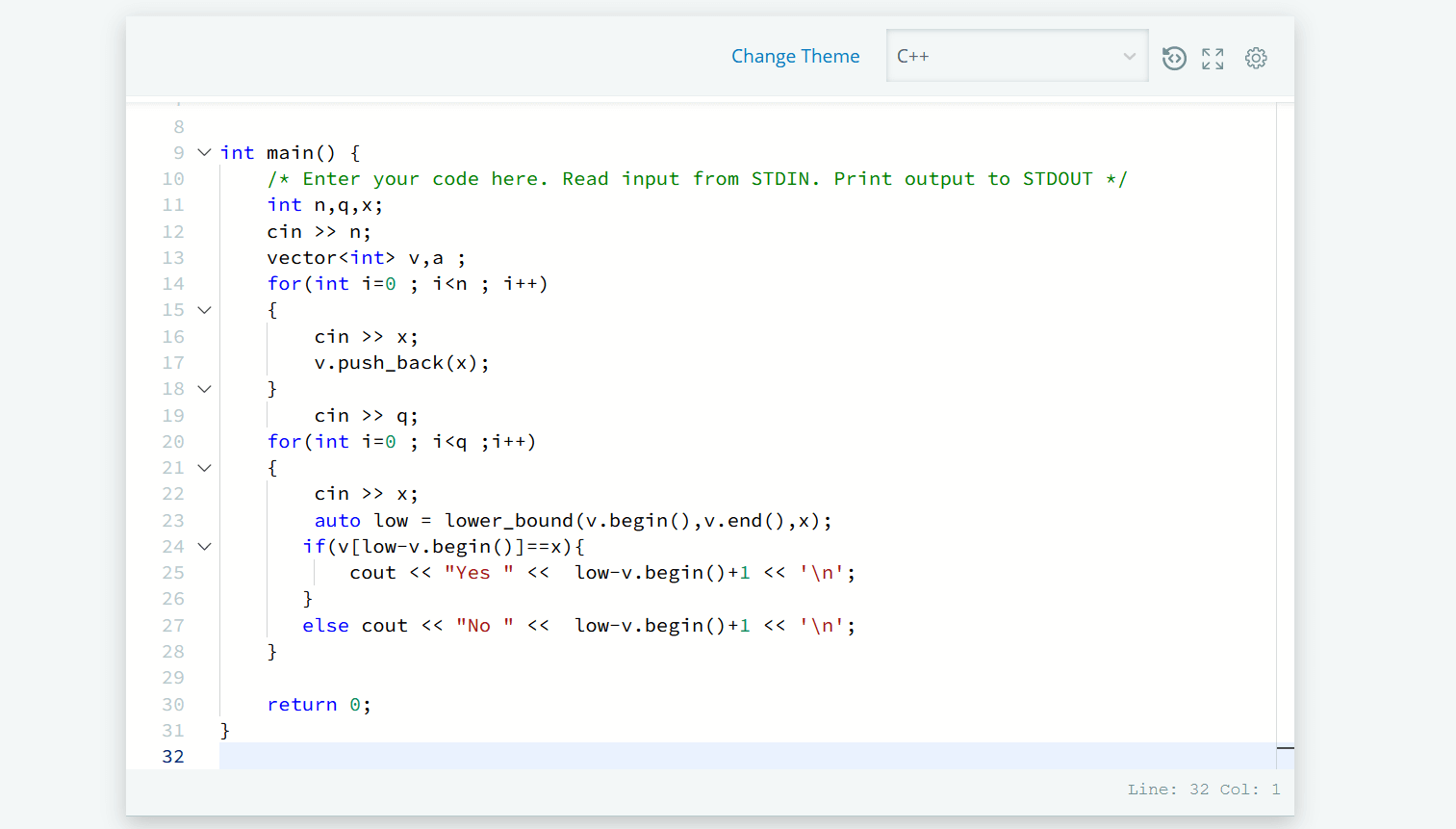Select line number 12 in the gutter

(x=173, y=231)
